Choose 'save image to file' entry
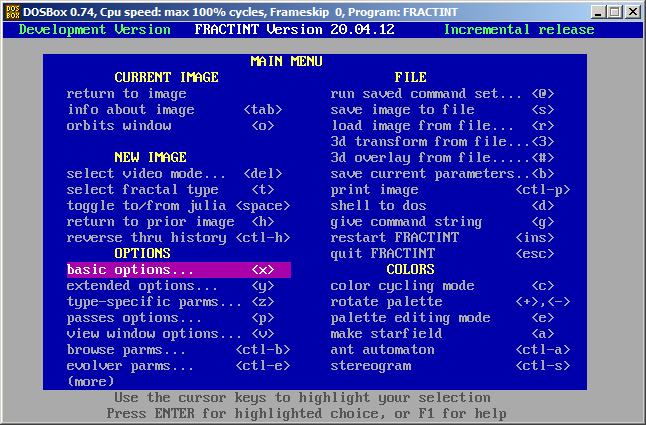The width and height of the screenshot is (646, 425). [x=442, y=110]
